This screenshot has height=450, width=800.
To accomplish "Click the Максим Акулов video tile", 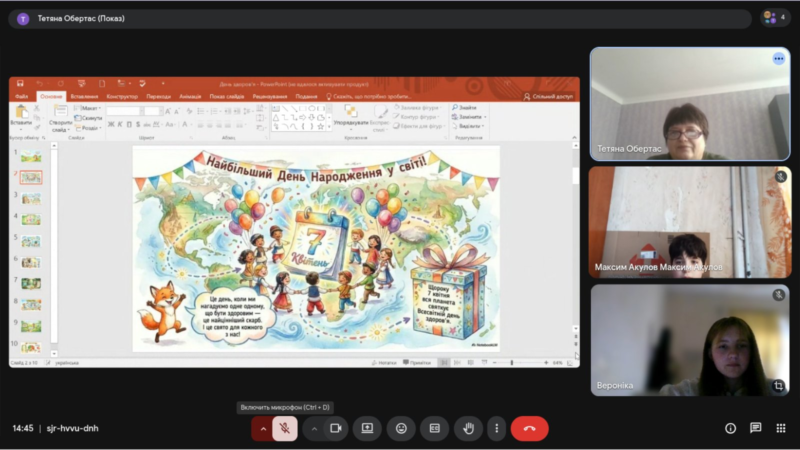I will (689, 222).
